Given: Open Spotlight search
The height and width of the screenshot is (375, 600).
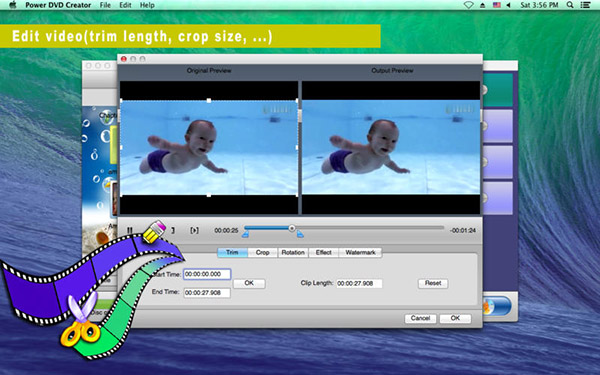Looking at the screenshot, I should click(x=570, y=5).
